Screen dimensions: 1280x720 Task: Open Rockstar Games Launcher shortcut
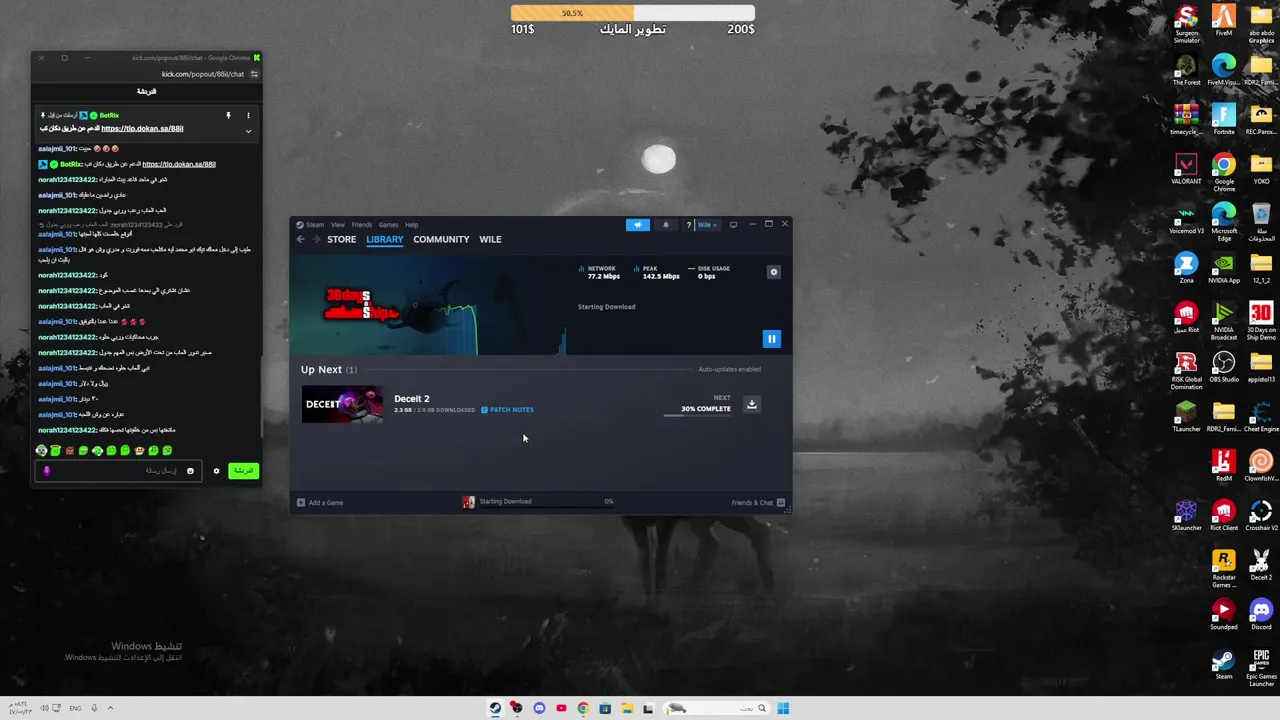[x=1224, y=569]
